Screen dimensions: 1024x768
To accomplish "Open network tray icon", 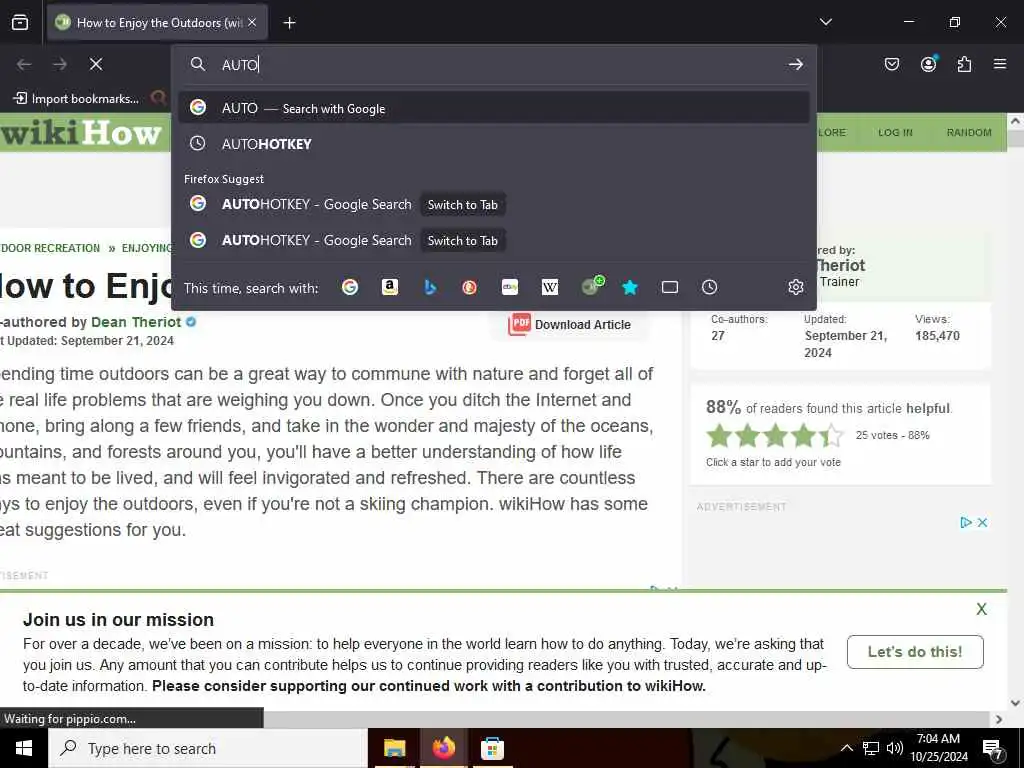I will click(x=871, y=748).
